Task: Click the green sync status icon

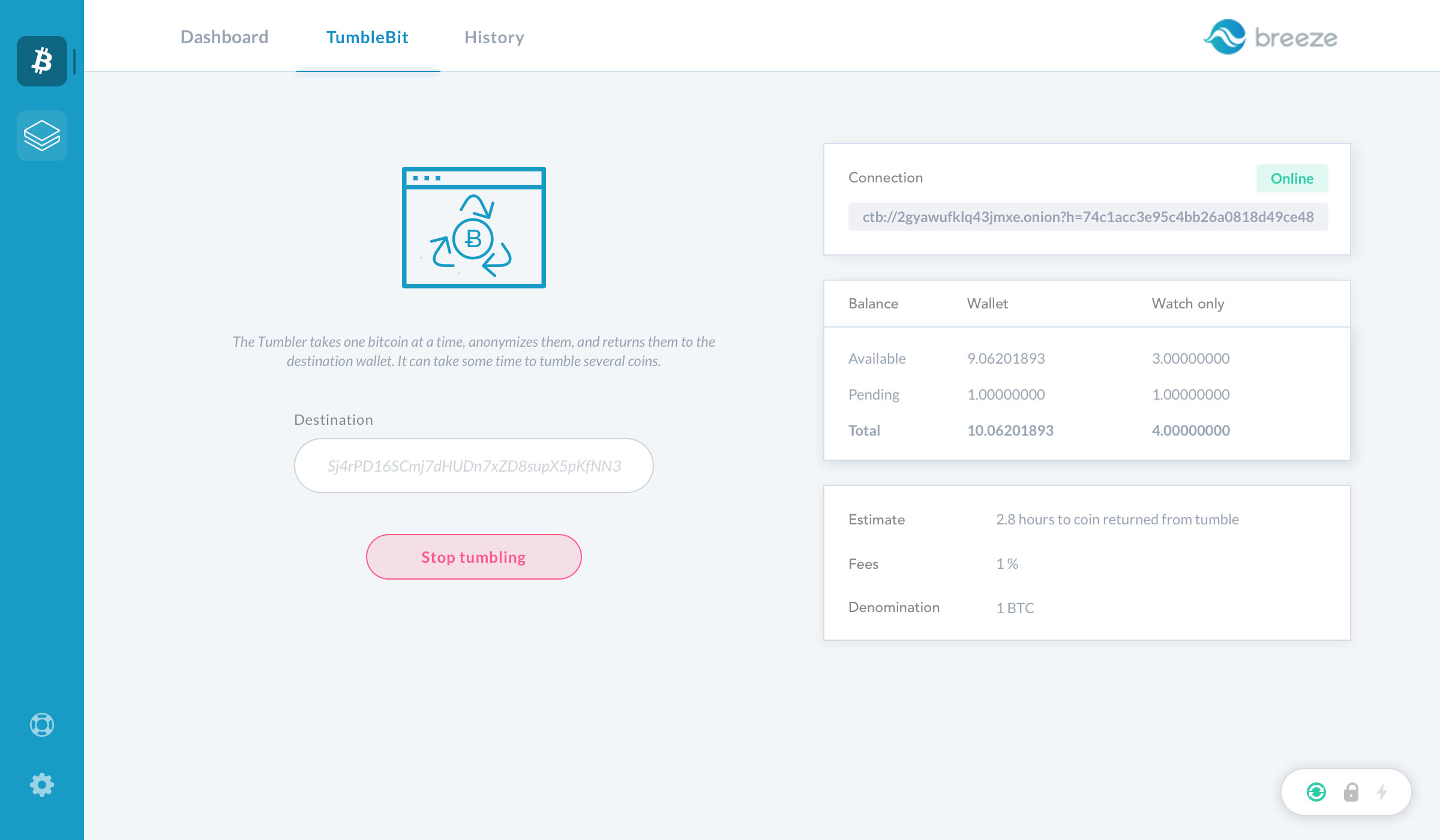Action: point(1316,792)
